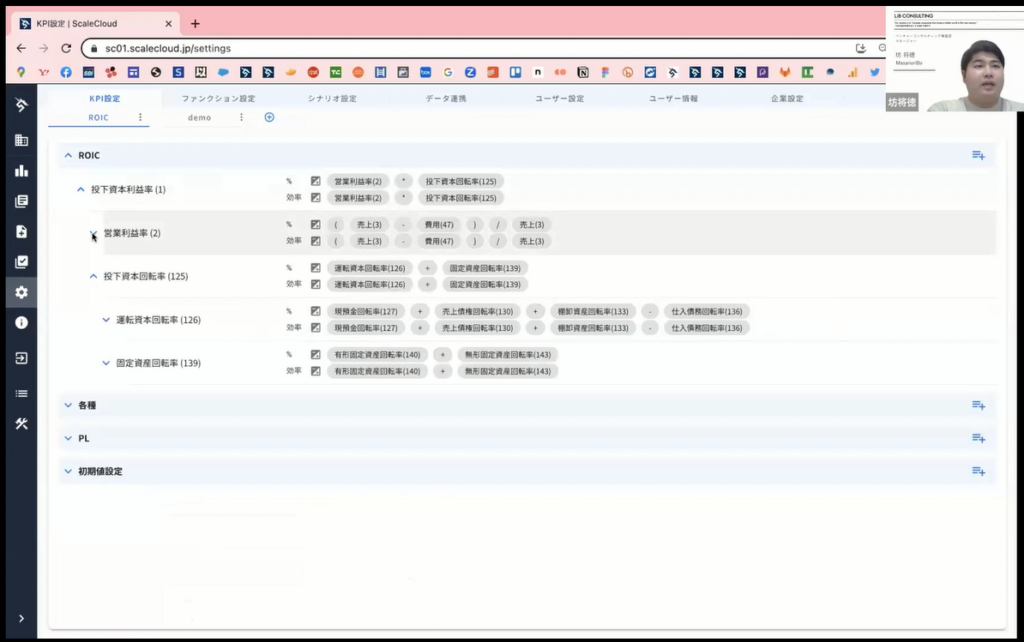The width and height of the screenshot is (1024, 642).
Task: Open the info icon in the left sidebar
Action: point(21,323)
